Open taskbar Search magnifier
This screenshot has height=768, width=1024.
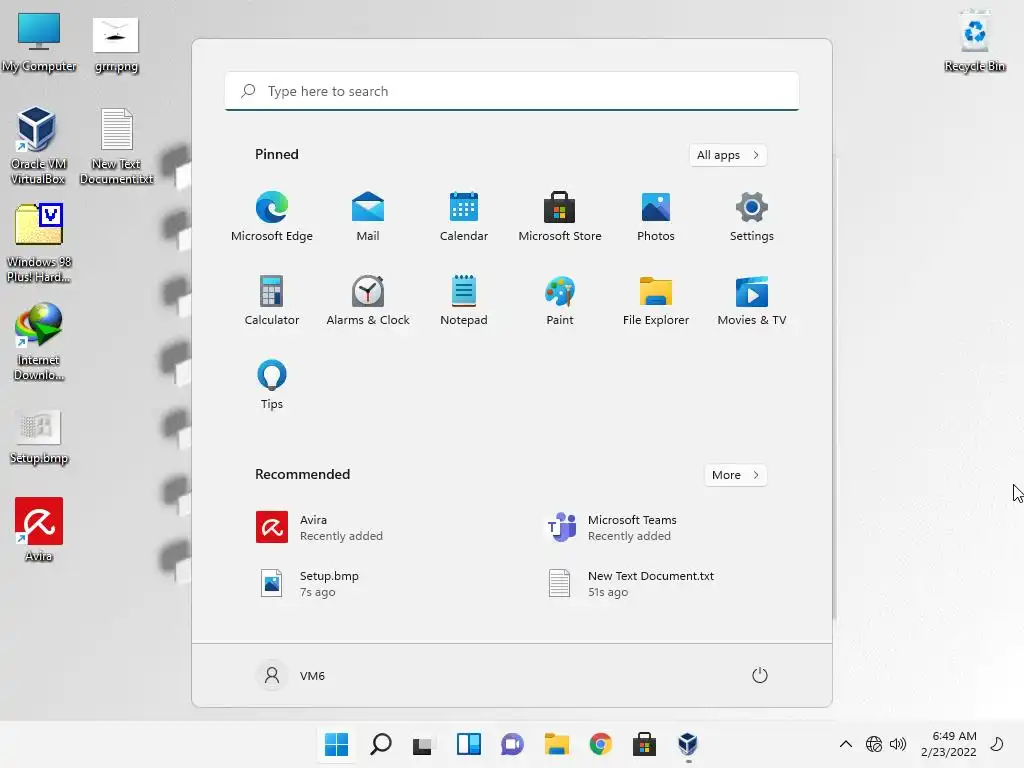381,744
